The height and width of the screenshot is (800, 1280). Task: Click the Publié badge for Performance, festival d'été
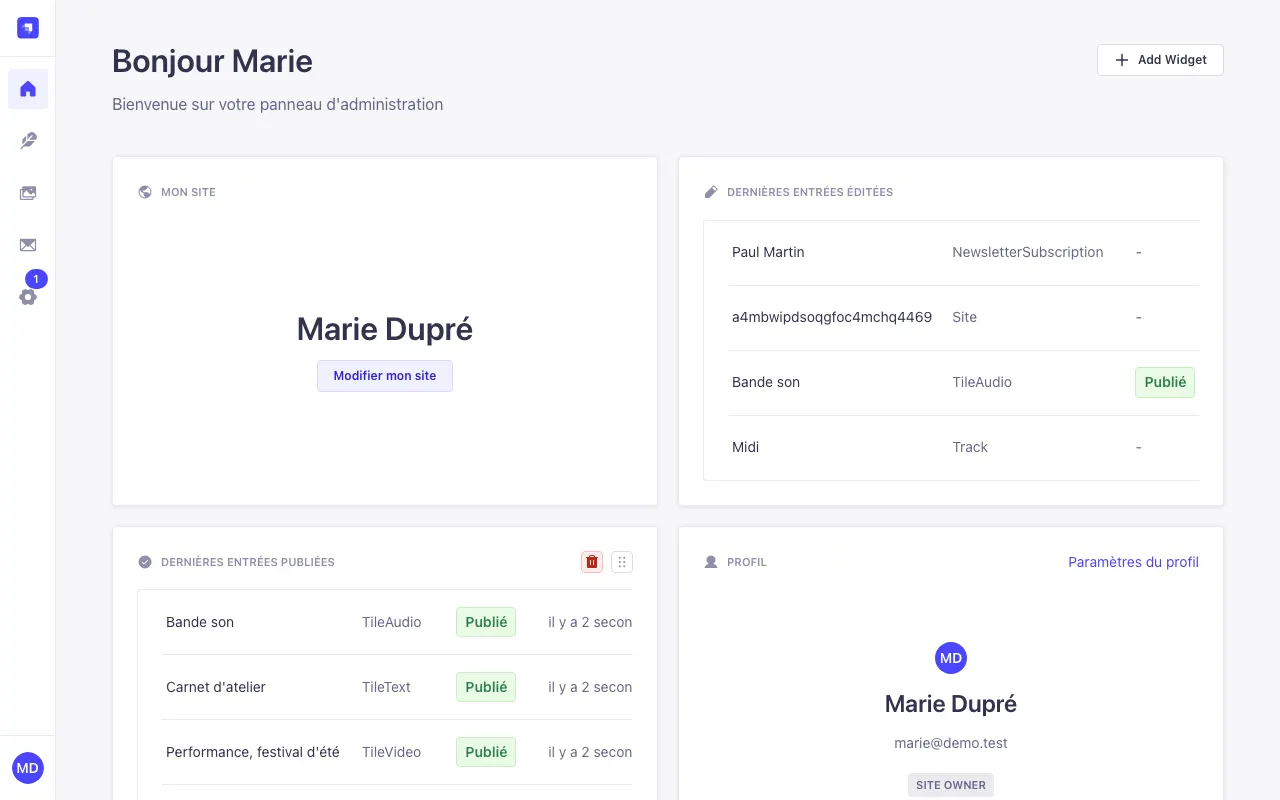486,752
